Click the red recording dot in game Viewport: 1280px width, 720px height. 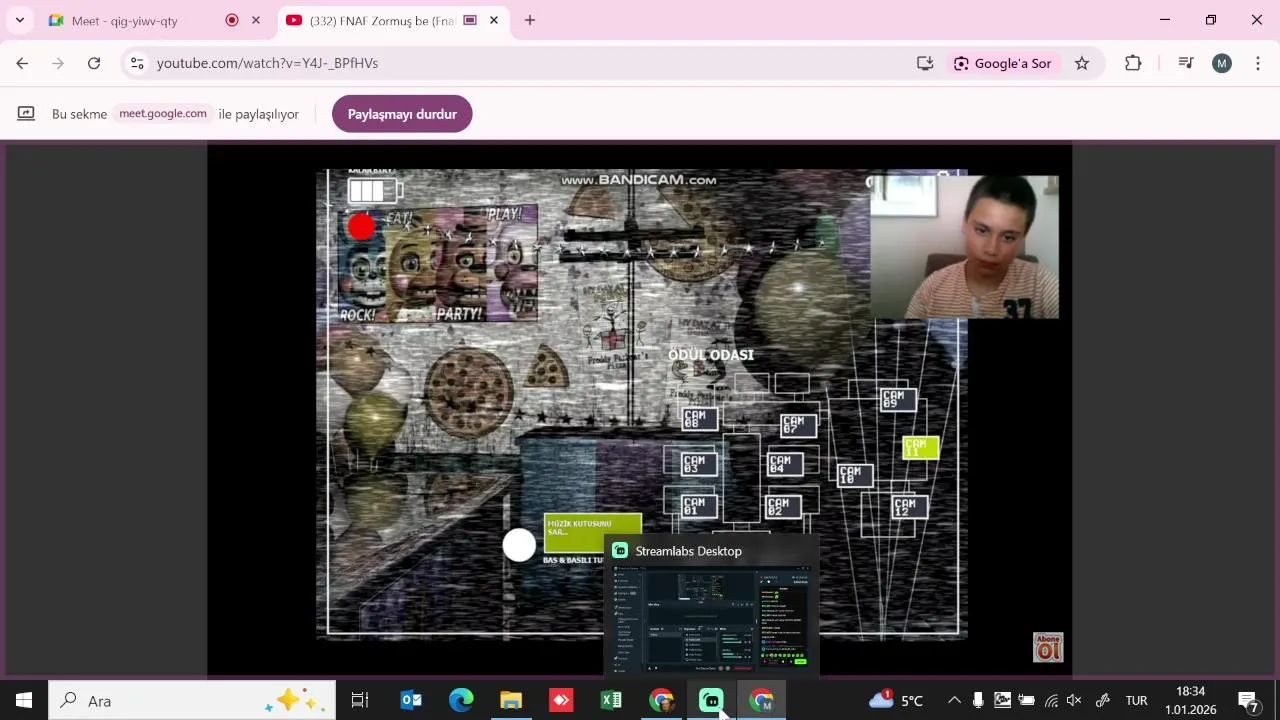(x=361, y=227)
